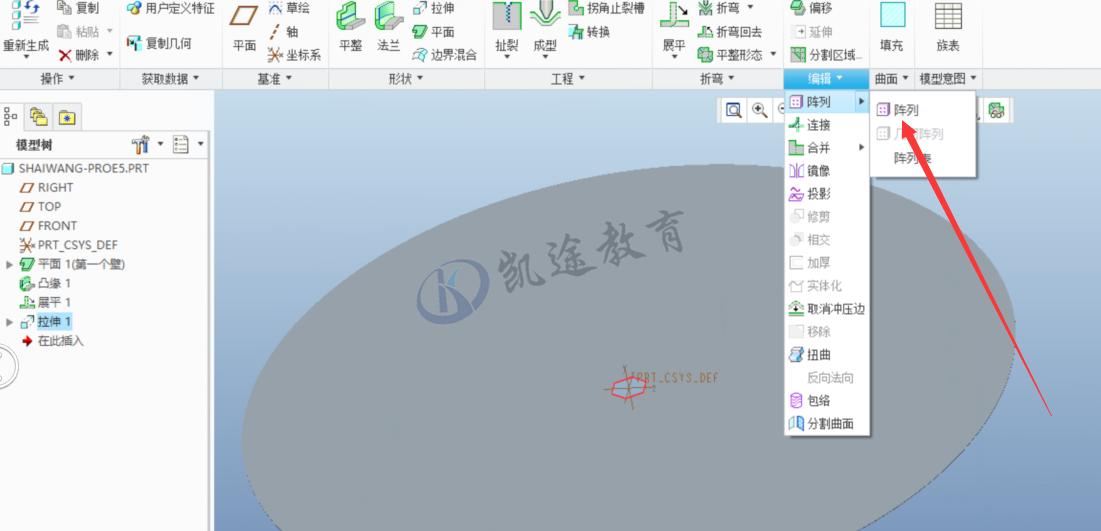Click the 删除 (Delete) button
The width and height of the screenshot is (1101, 531).
(x=79, y=54)
